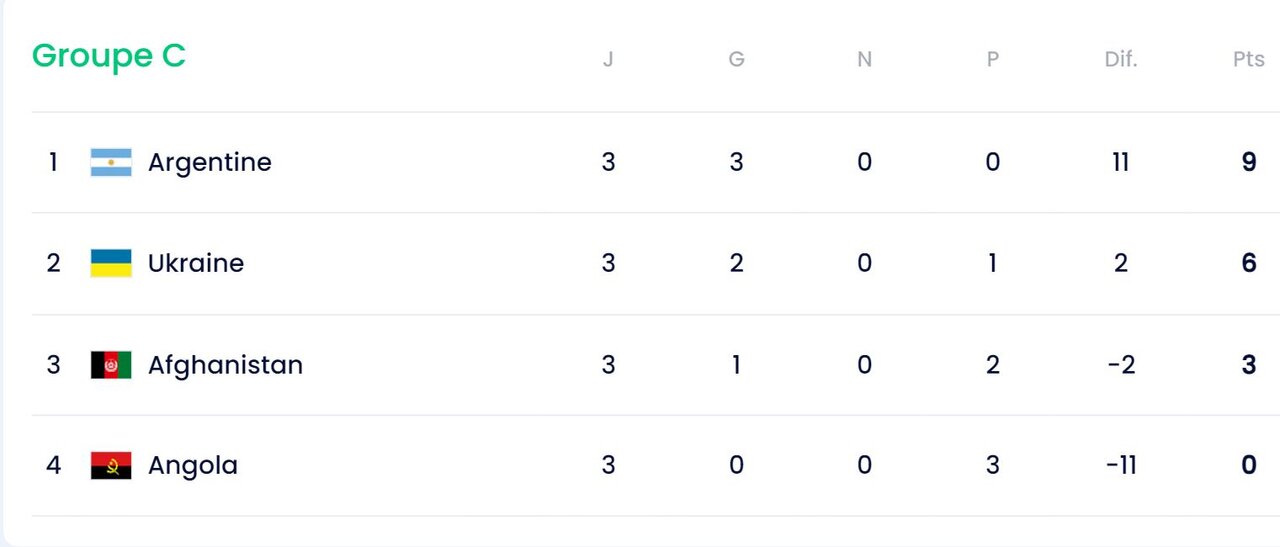
Task: Click the G column header
Action: 736,59
